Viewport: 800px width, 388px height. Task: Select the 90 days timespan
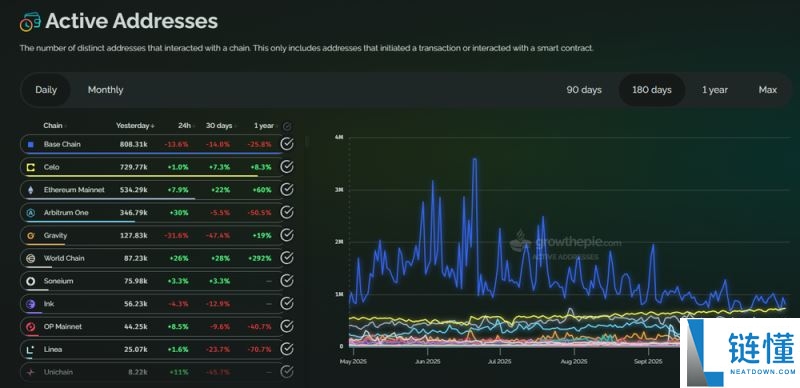click(x=584, y=90)
